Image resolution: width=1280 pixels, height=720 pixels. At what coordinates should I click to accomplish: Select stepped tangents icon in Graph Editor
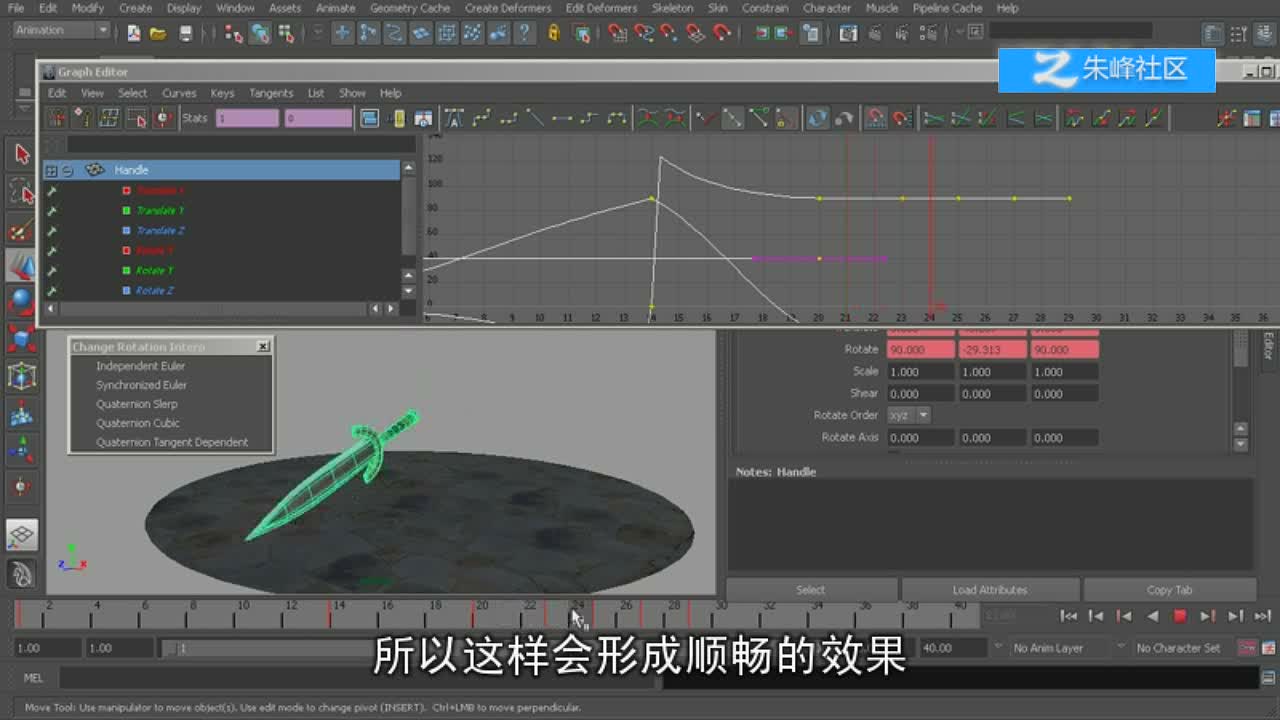pos(589,118)
